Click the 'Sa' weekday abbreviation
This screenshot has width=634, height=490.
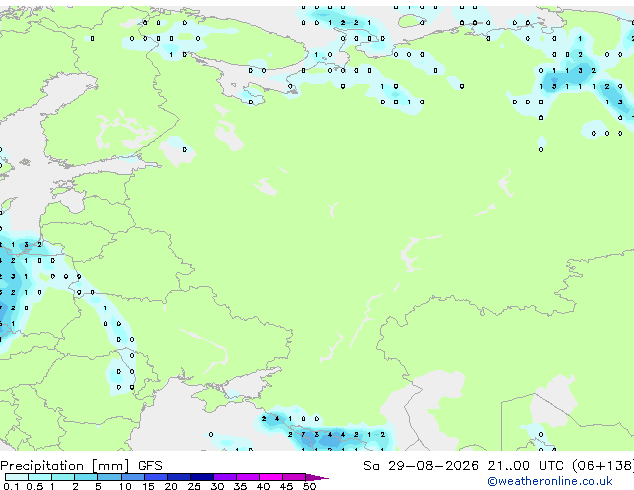371,466
